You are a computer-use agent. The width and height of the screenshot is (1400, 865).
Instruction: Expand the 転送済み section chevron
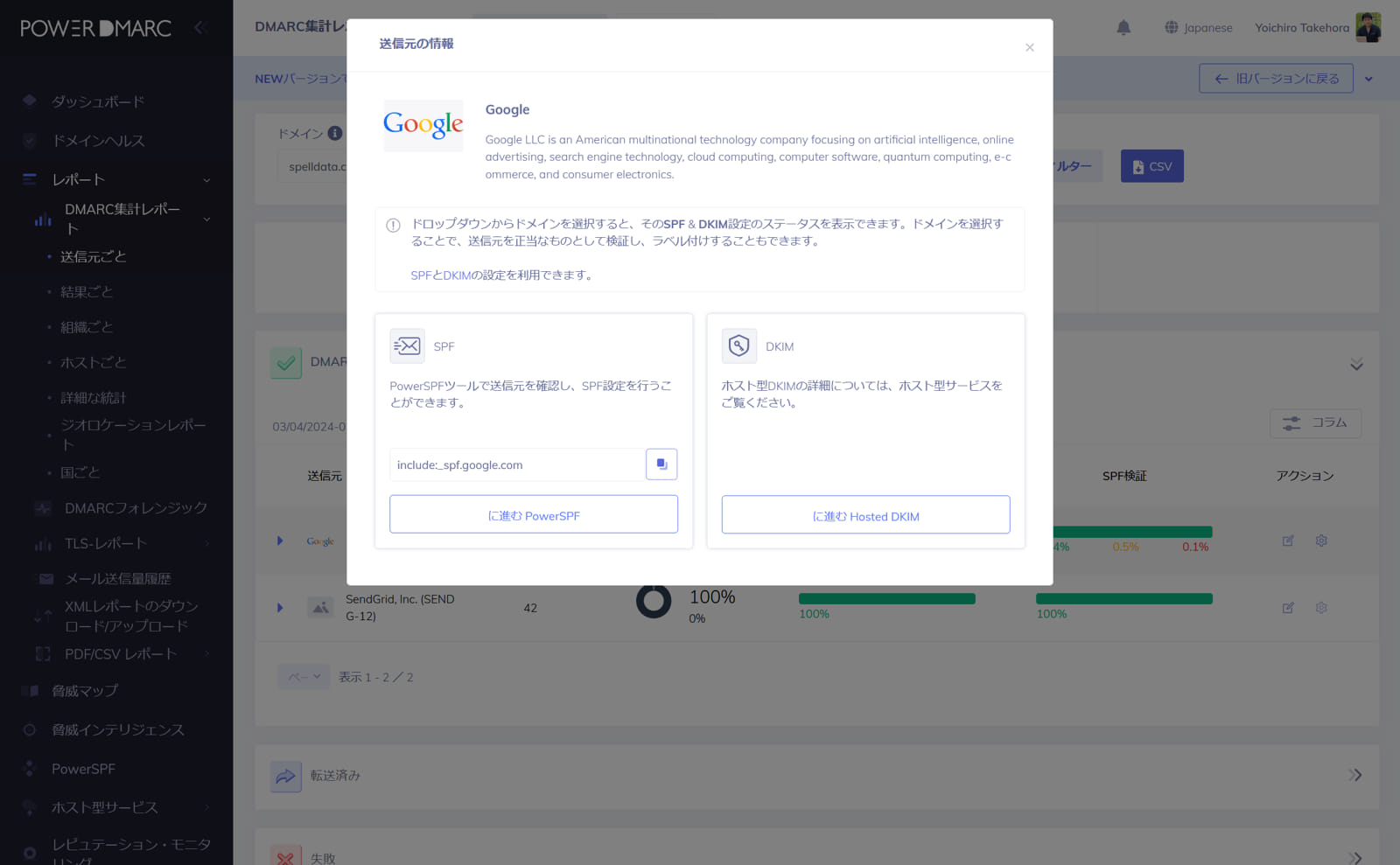1355,775
